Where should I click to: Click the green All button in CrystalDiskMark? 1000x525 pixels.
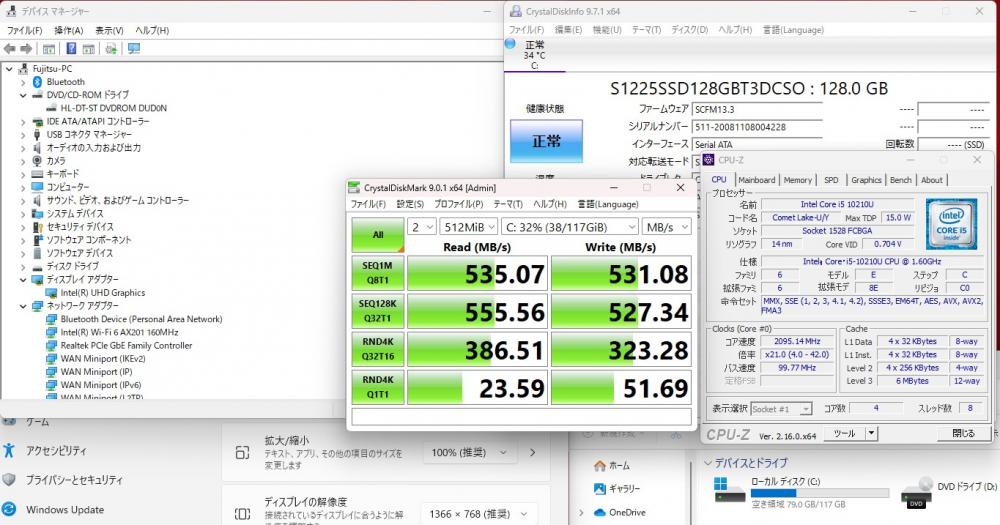tap(378, 235)
